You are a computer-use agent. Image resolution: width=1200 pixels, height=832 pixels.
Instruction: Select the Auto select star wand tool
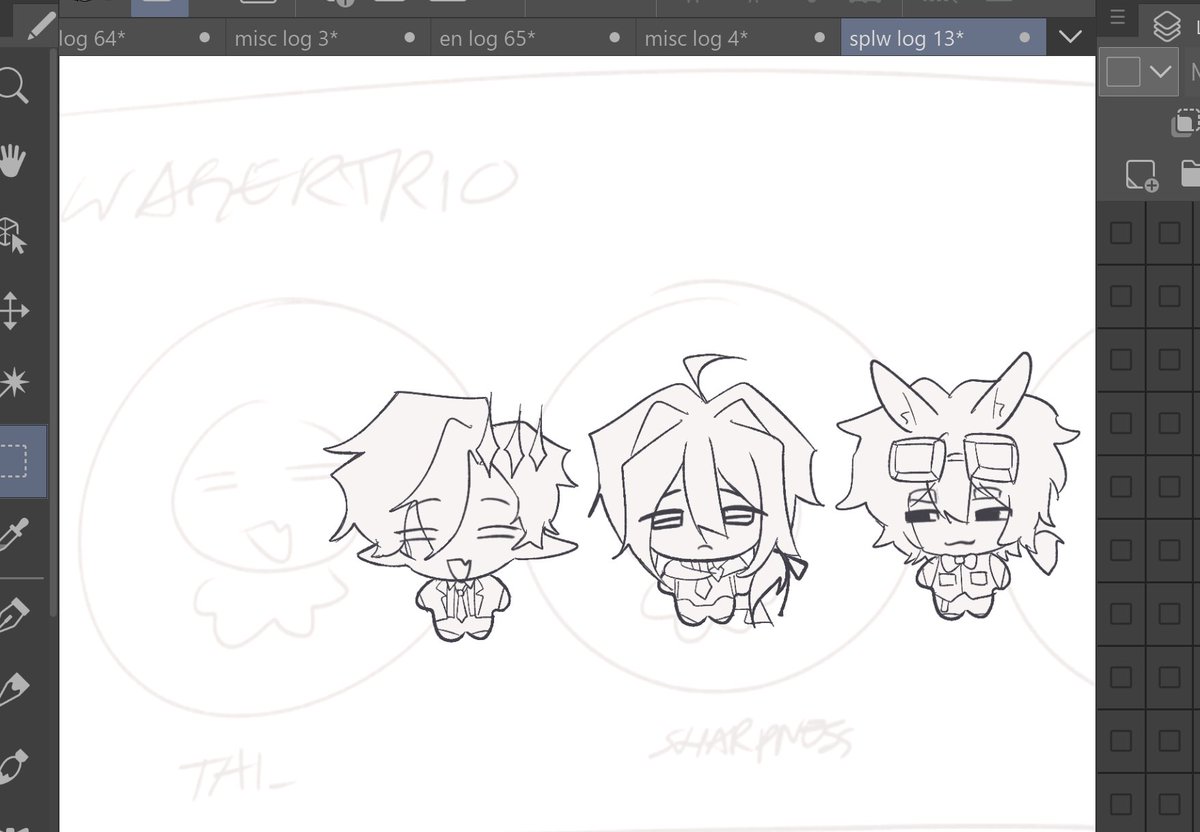(14, 382)
